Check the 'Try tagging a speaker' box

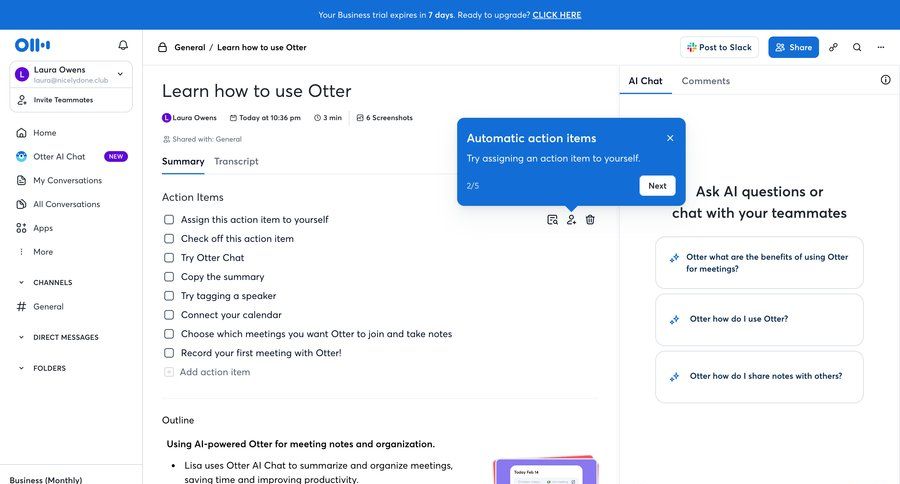169,296
